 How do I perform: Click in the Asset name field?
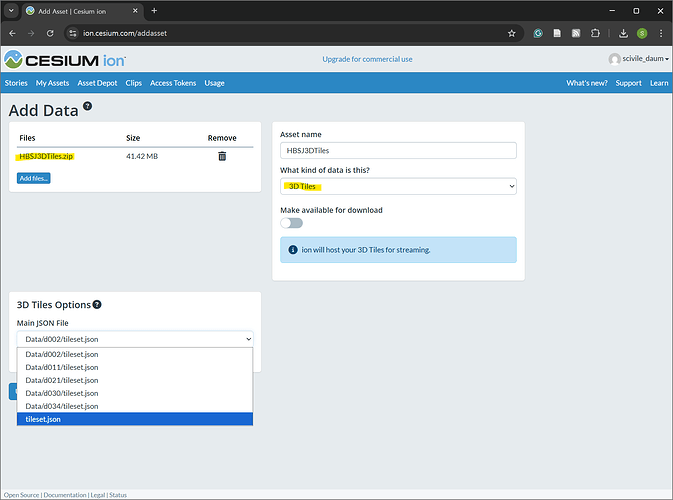pyautogui.click(x=398, y=151)
